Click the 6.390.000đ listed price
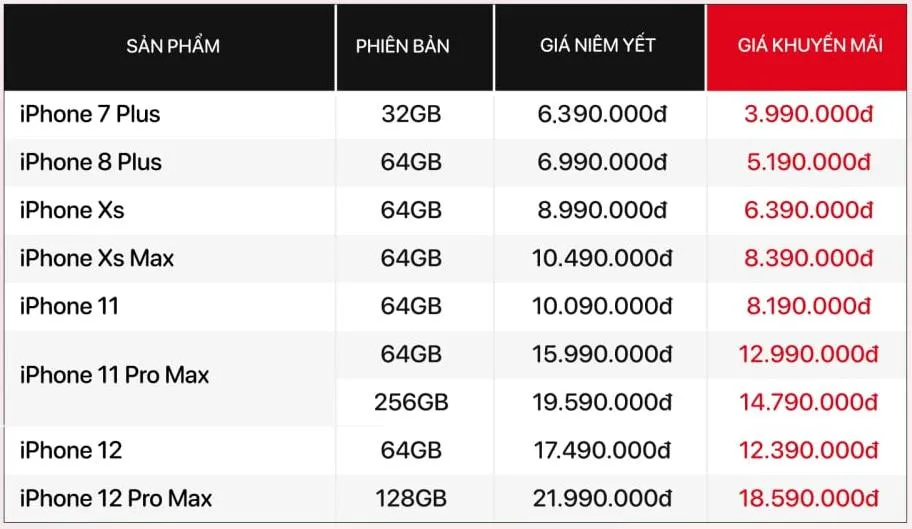Viewport: 912px width, 529px height. pyautogui.click(x=602, y=114)
